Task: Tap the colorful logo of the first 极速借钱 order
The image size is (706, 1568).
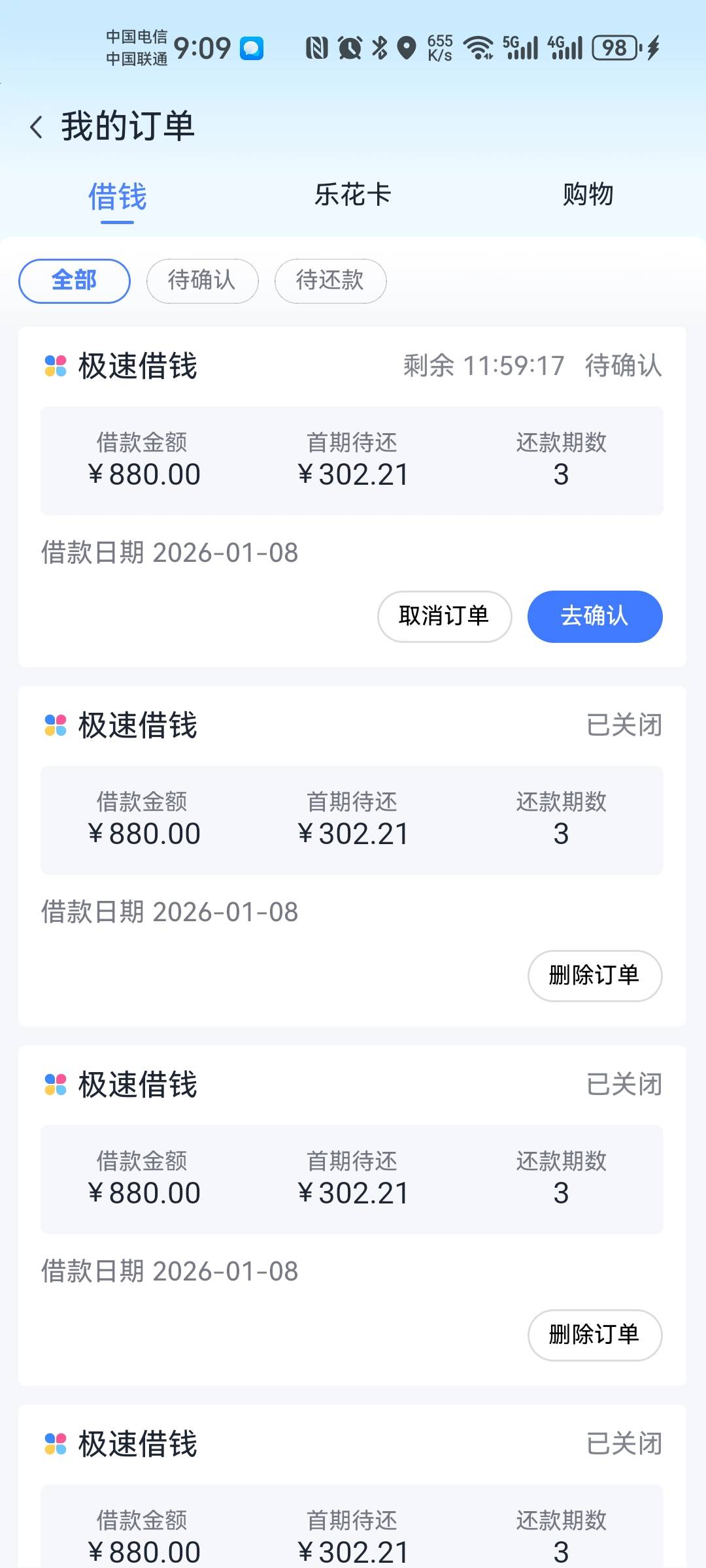Action: point(56,366)
